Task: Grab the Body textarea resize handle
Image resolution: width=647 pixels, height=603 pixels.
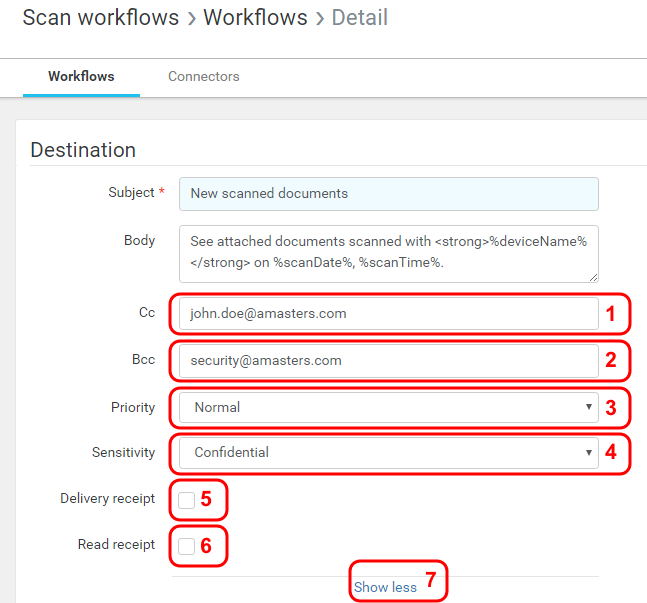Action: point(593,276)
